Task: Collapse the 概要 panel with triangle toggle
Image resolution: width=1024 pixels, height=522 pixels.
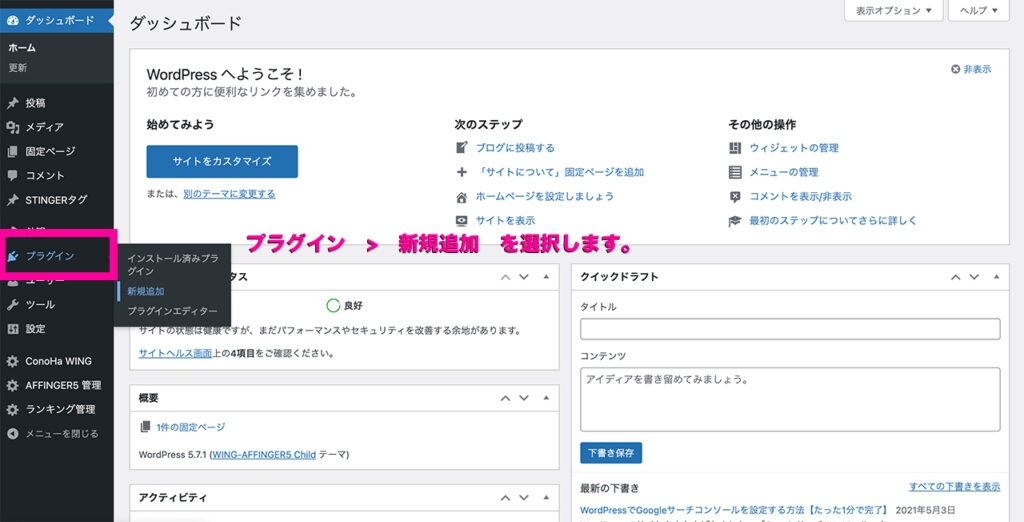Action: [x=547, y=398]
